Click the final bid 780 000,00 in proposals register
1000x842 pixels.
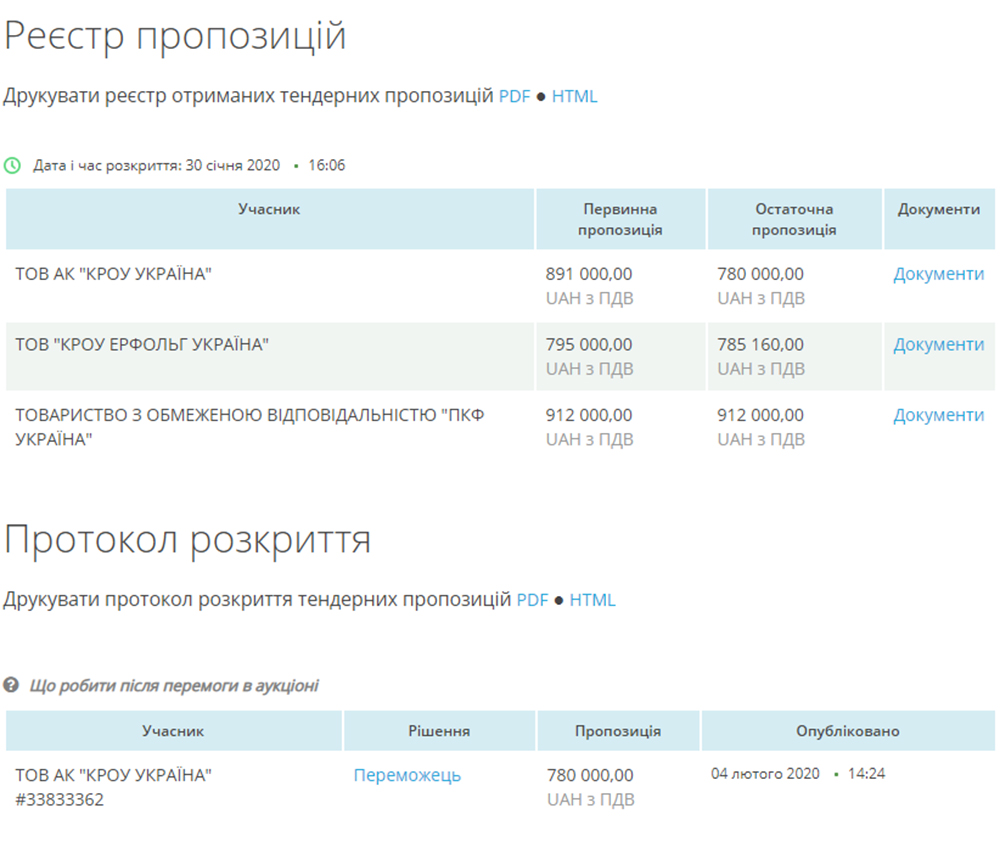click(760, 274)
